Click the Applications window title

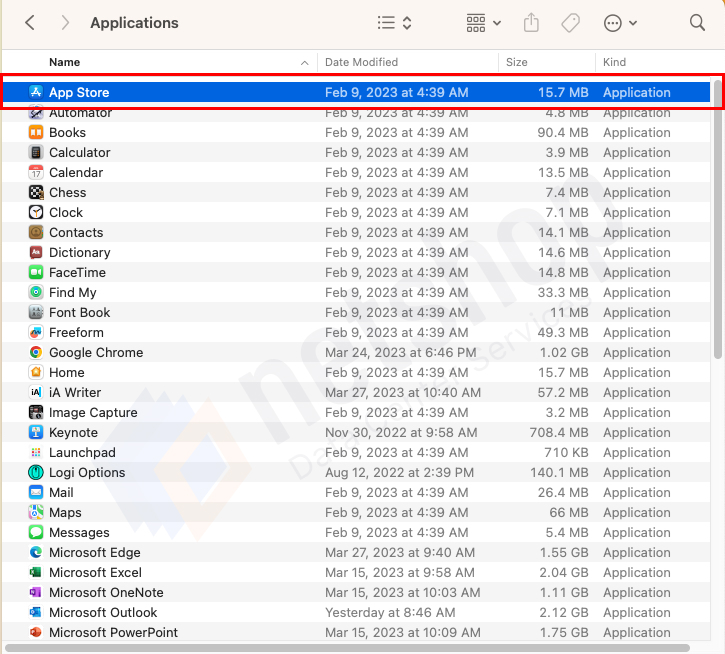coord(134,23)
